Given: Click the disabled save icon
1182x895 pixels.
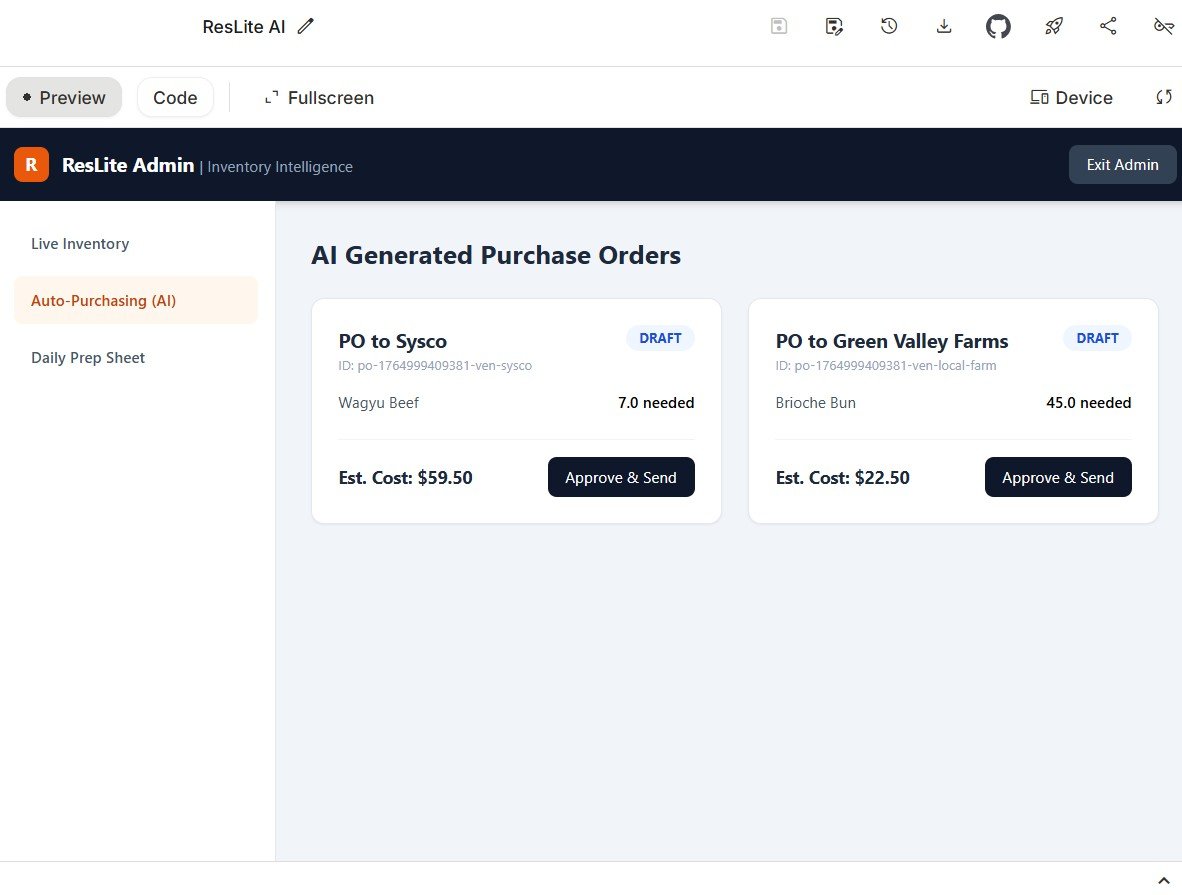Looking at the screenshot, I should pyautogui.click(x=779, y=26).
